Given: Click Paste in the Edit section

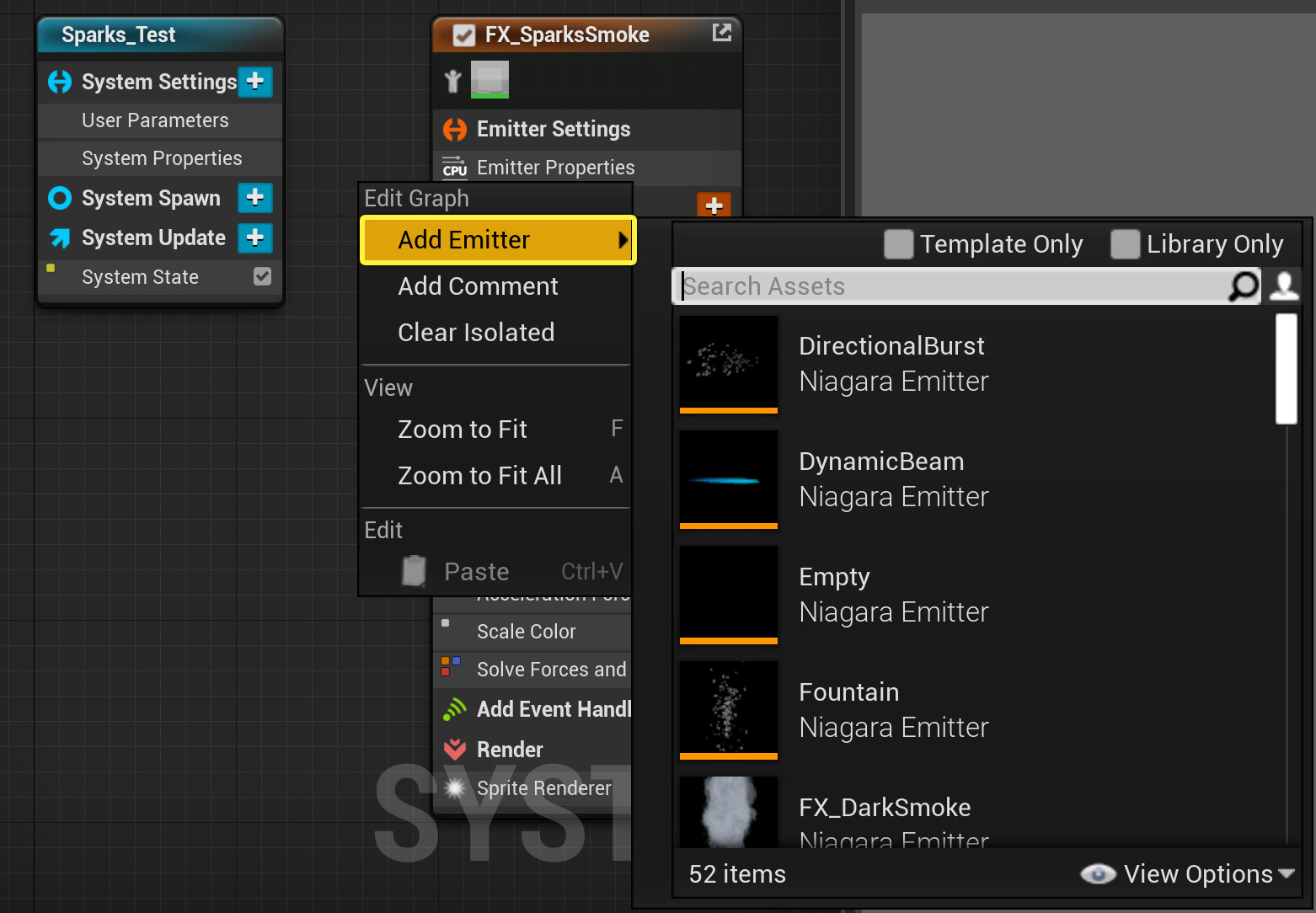Looking at the screenshot, I should (x=496, y=572).
